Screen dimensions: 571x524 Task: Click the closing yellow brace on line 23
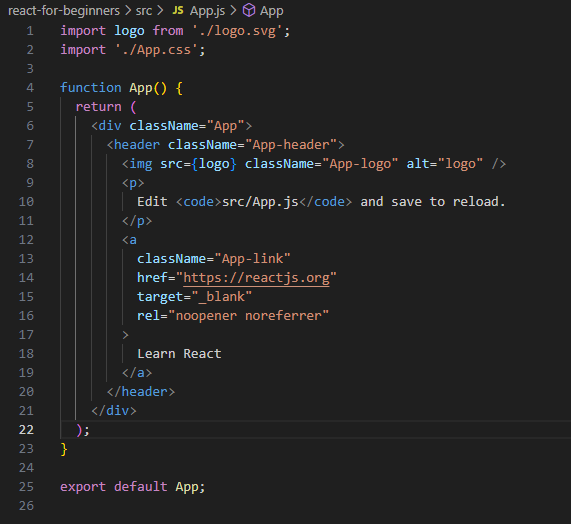(64, 449)
